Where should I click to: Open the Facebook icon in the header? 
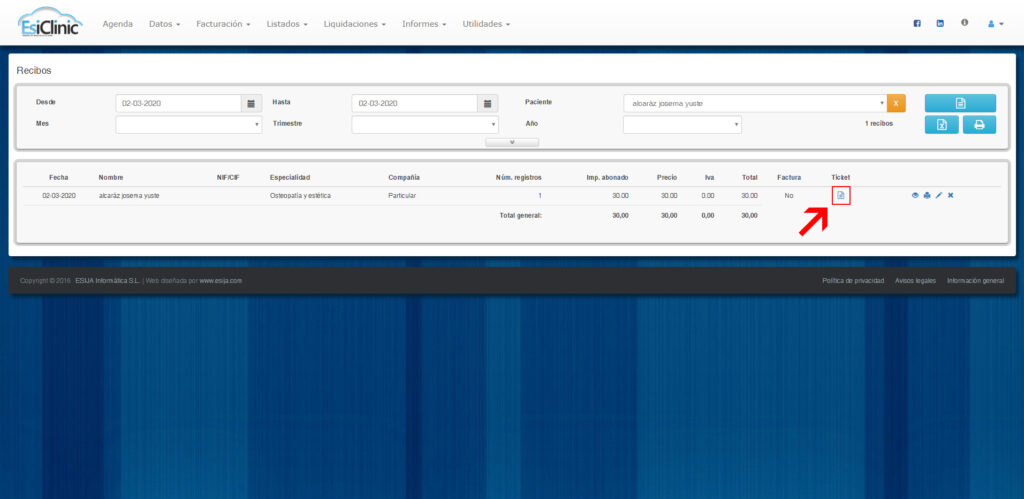[x=917, y=24]
